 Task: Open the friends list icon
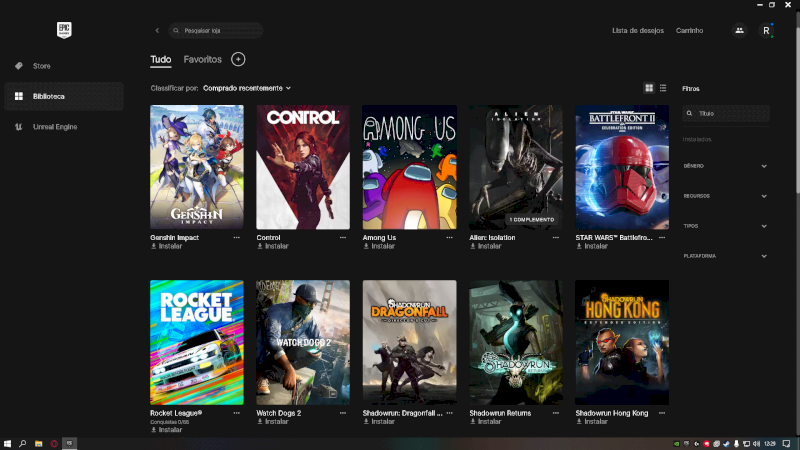pos(739,31)
